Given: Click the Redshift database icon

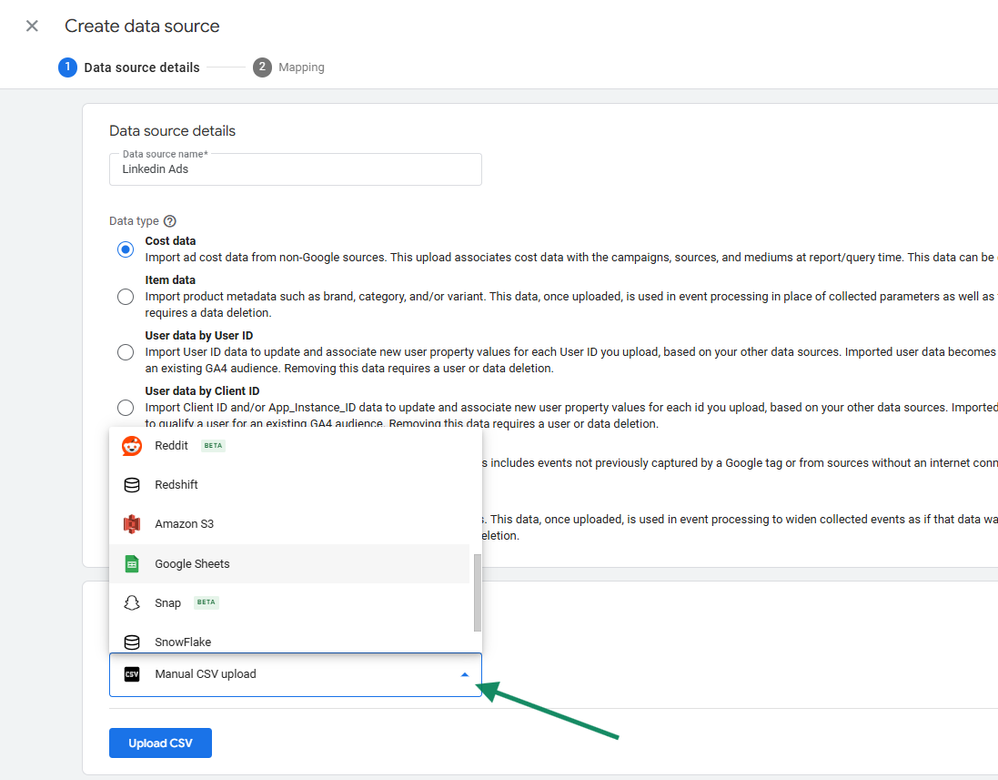Looking at the screenshot, I should pyautogui.click(x=132, y=485).
